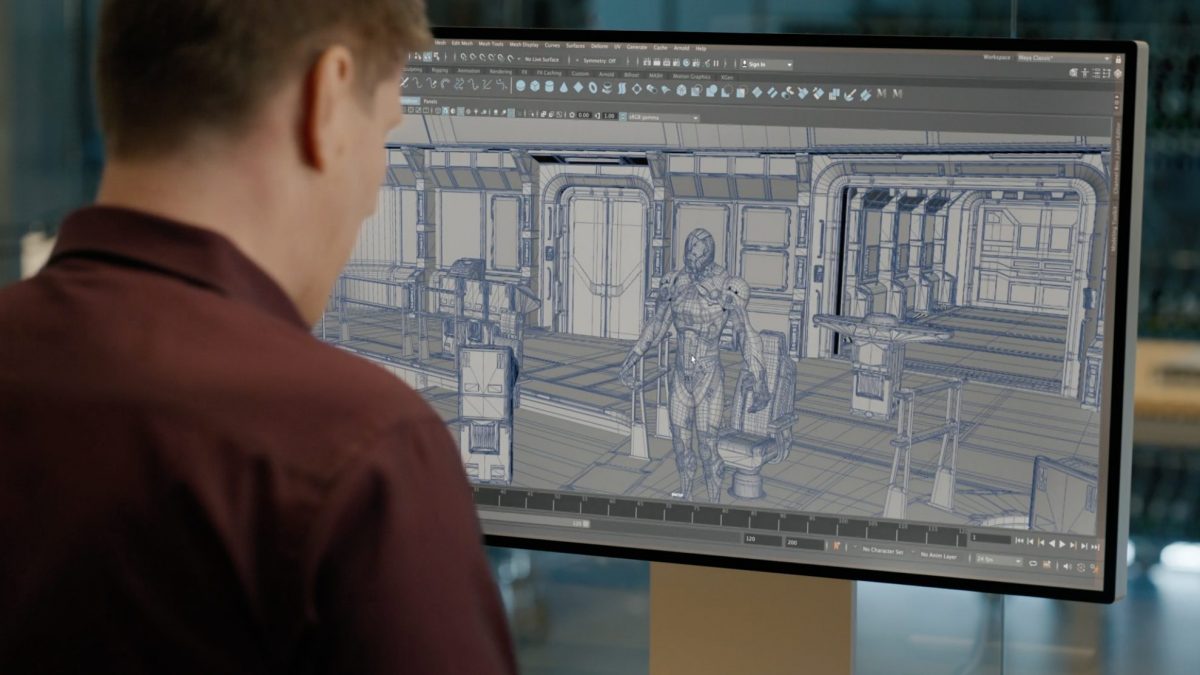
Task: Open the sRGB gamma color space dropdown
Action: click(x=663, y=117)
